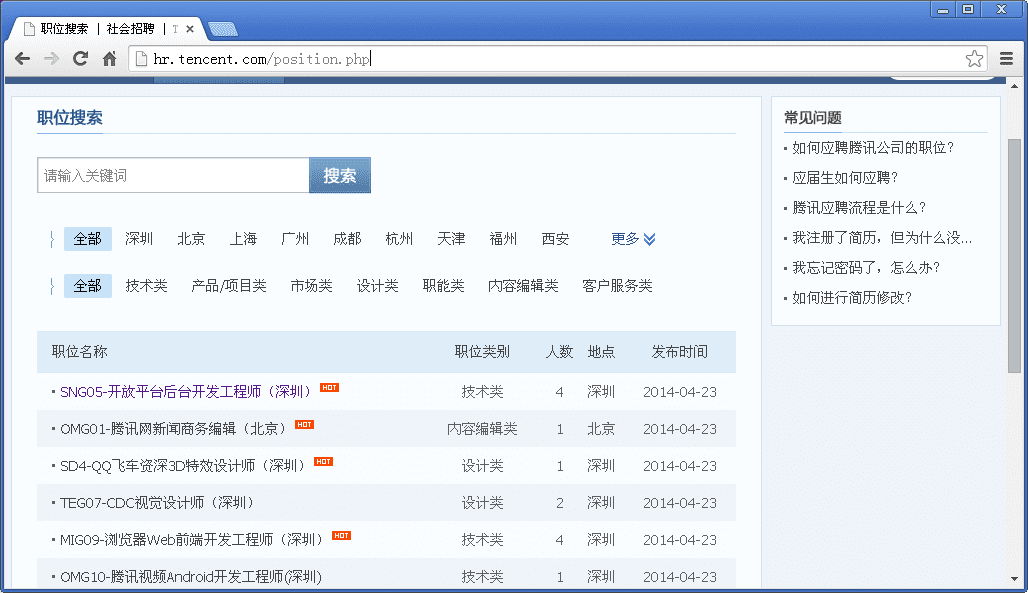Click the 人数 column header

pos(559,352)
